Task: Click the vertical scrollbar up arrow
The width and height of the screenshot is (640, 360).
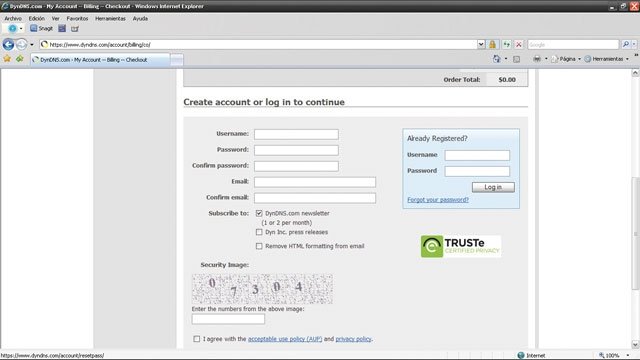Action: (x=635, y=73)
